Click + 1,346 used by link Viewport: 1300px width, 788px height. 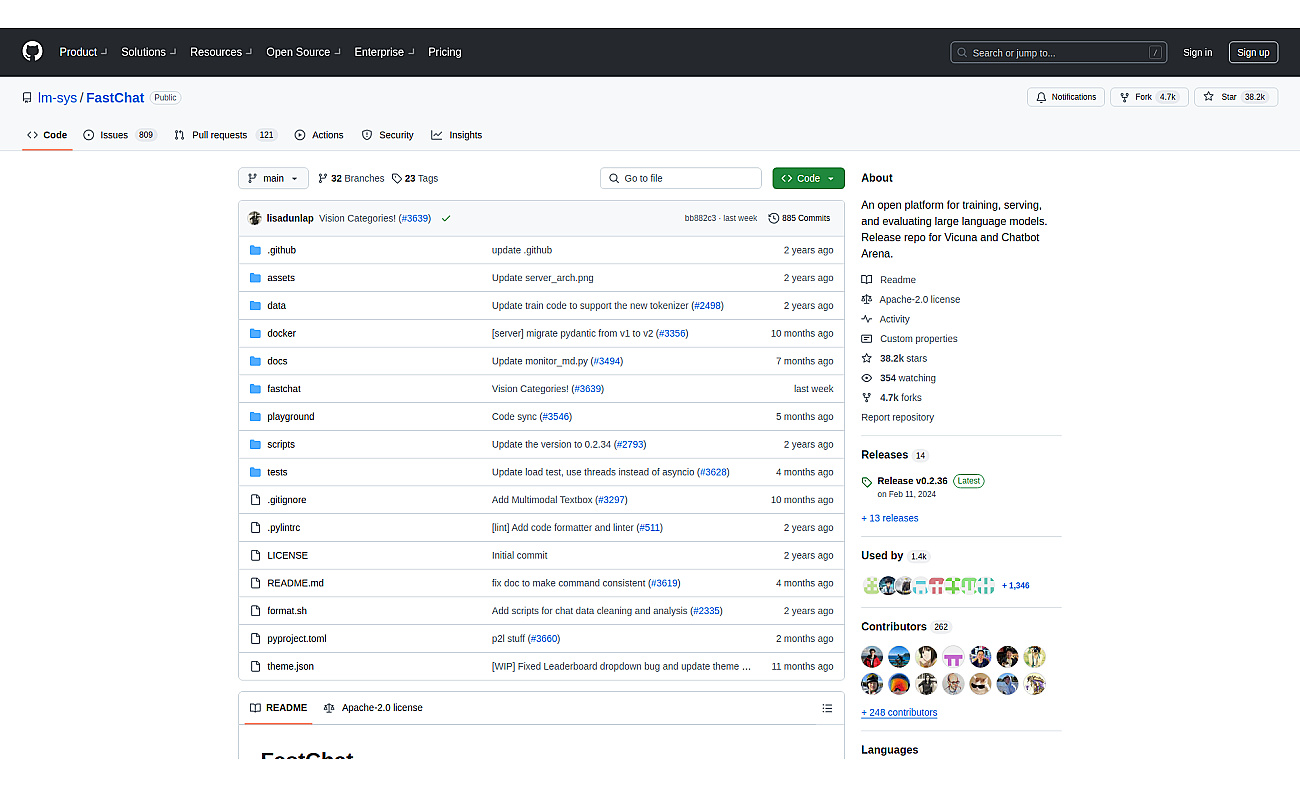pyautogui.click(x=1015, y=585)
